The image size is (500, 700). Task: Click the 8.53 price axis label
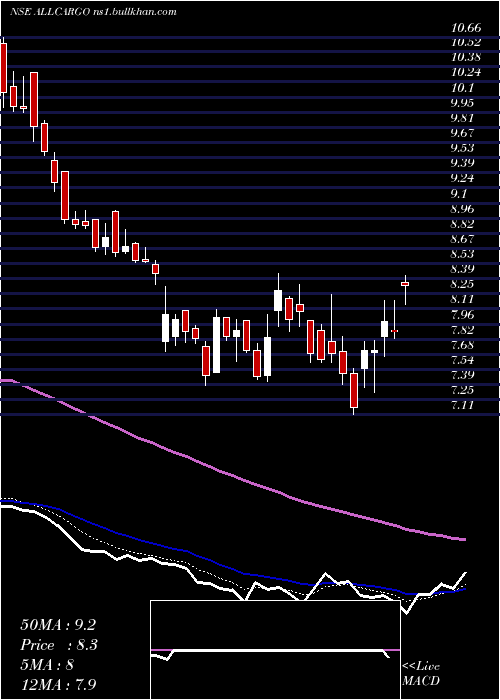point(462,254)
